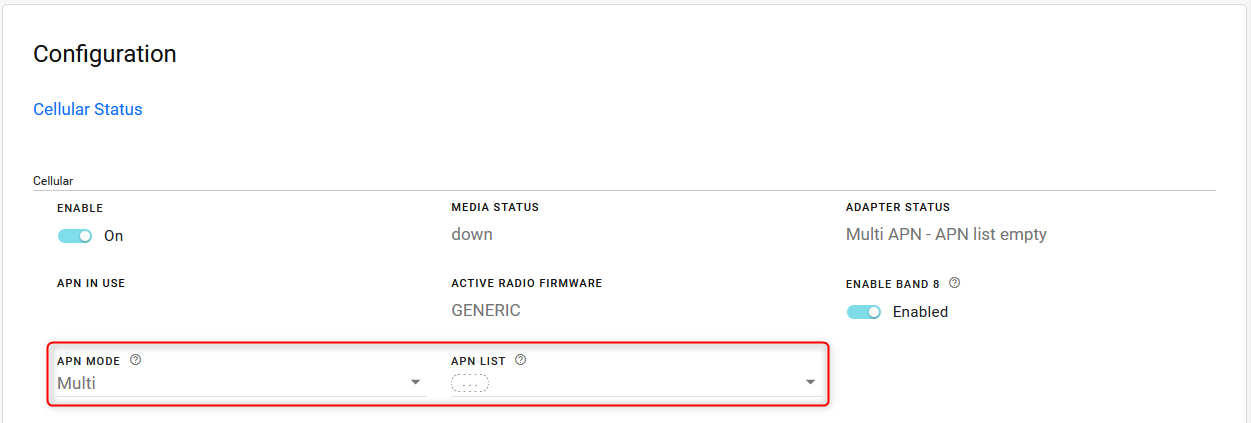Click help icon next to APN Mode
This screenshot has width=1251, height=423.
point(136,360)
